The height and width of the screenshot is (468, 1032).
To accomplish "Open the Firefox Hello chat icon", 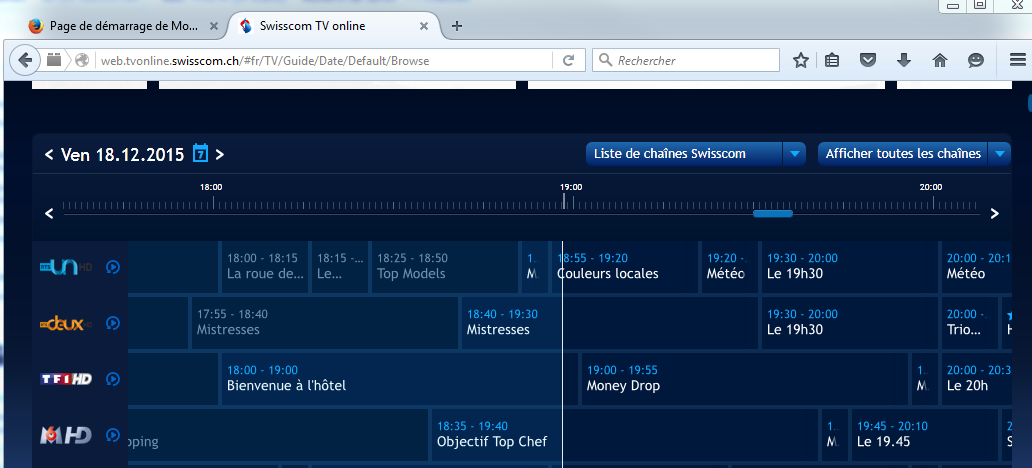I will 975,61.
